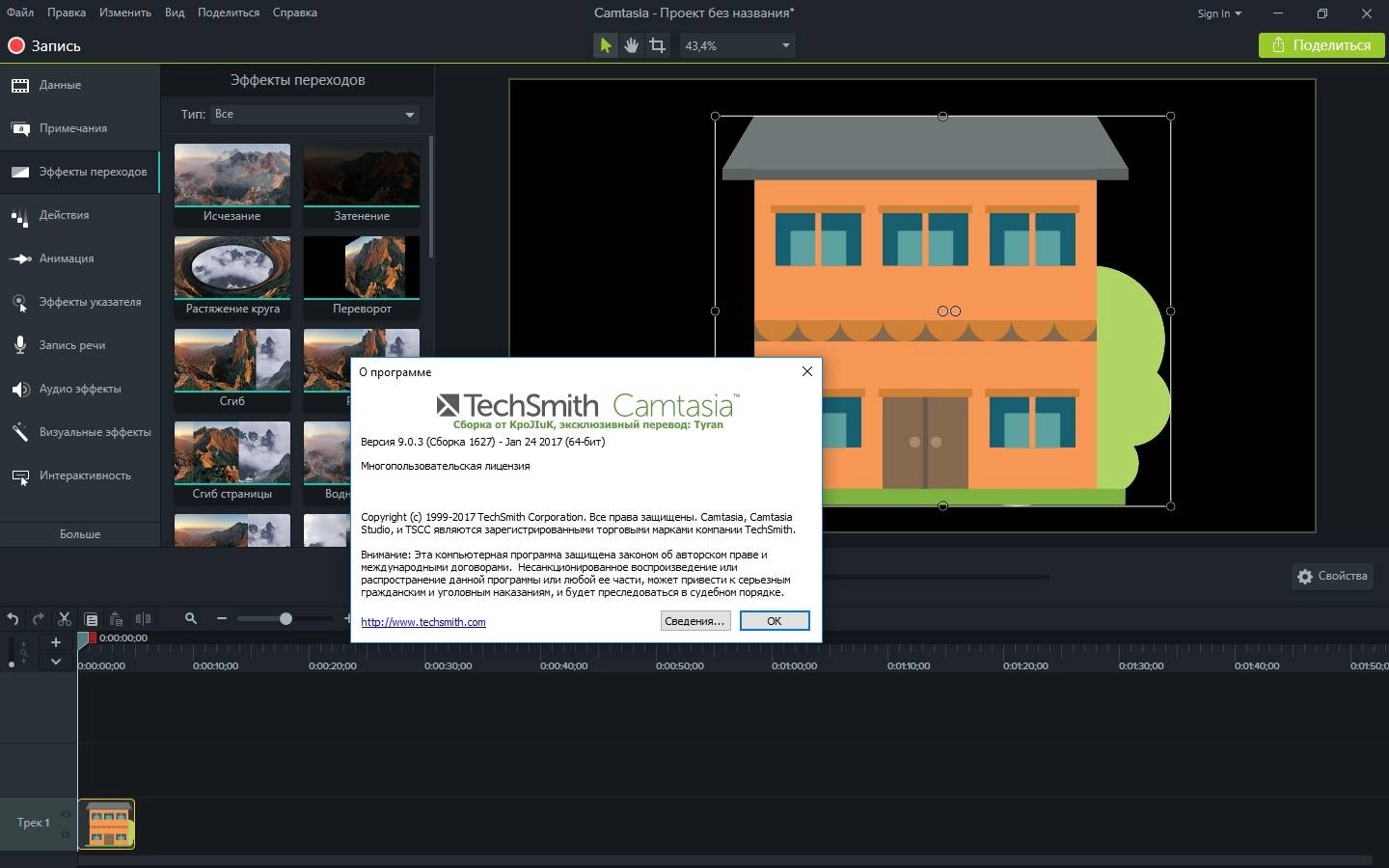1389x868 pixels.
Task: Split clip at playhead using split icon
Action: coord(143,619)
